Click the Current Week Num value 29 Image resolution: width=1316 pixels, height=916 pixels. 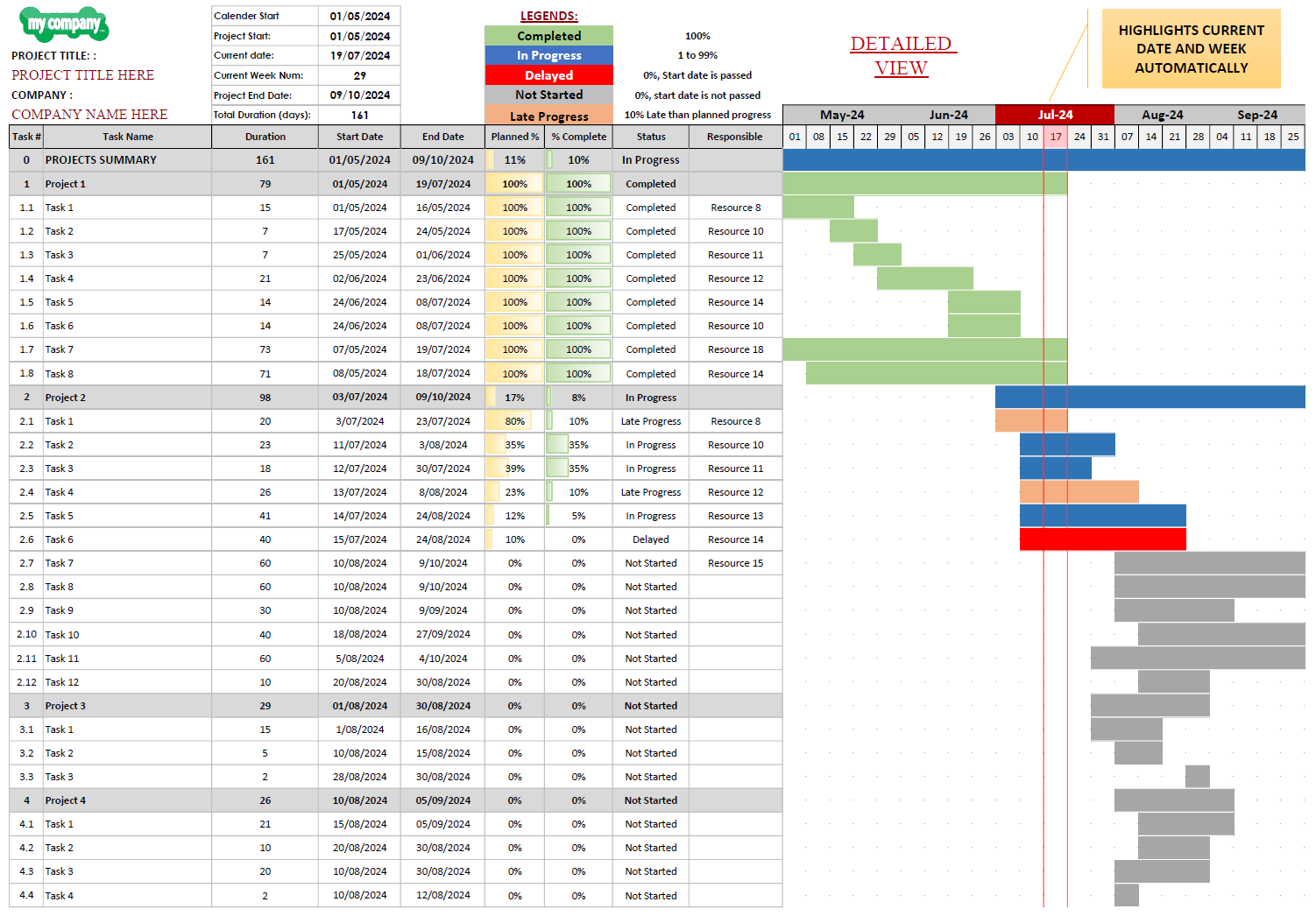click(359, 75)
